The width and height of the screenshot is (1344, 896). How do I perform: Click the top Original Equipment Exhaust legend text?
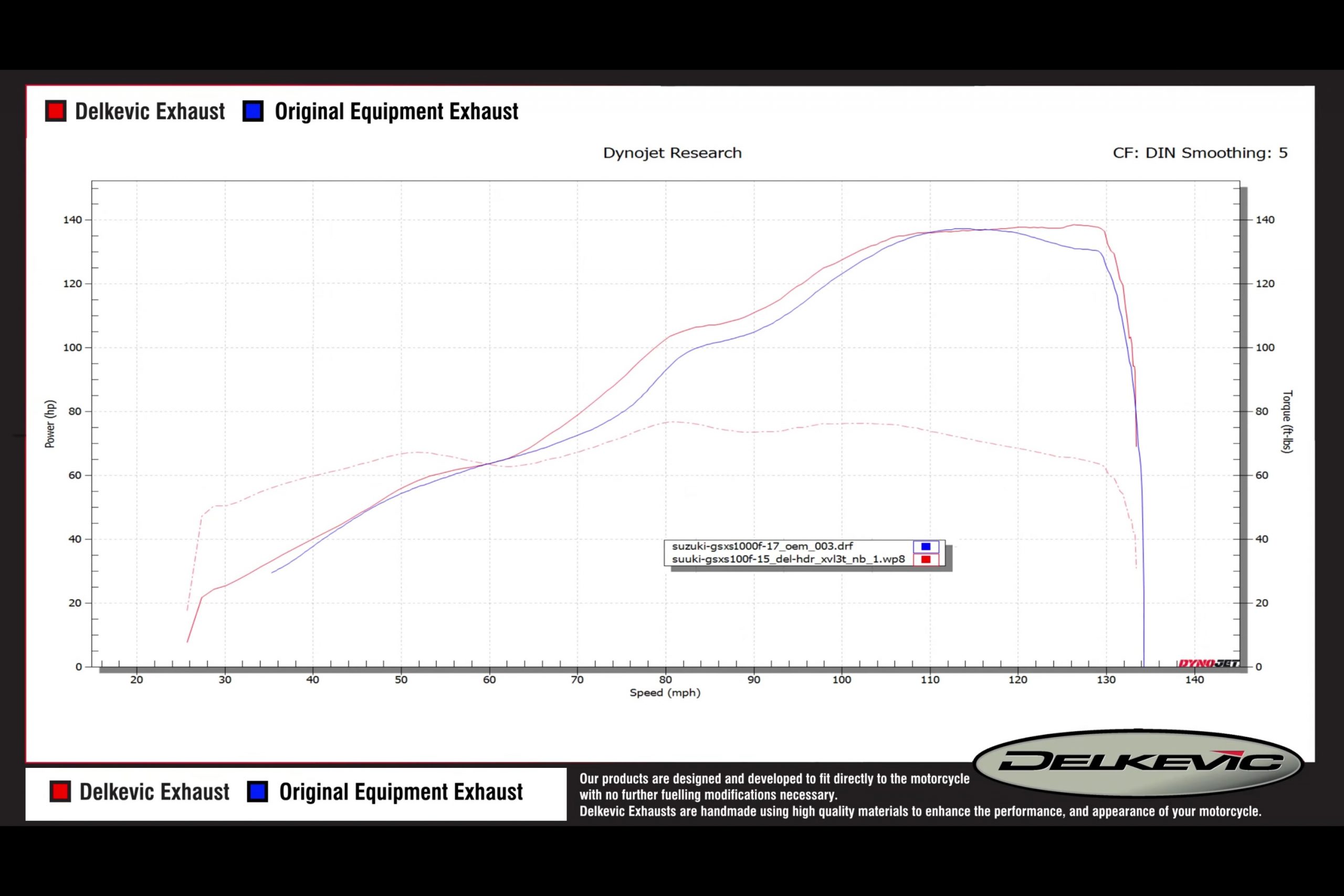pos(396,111)
